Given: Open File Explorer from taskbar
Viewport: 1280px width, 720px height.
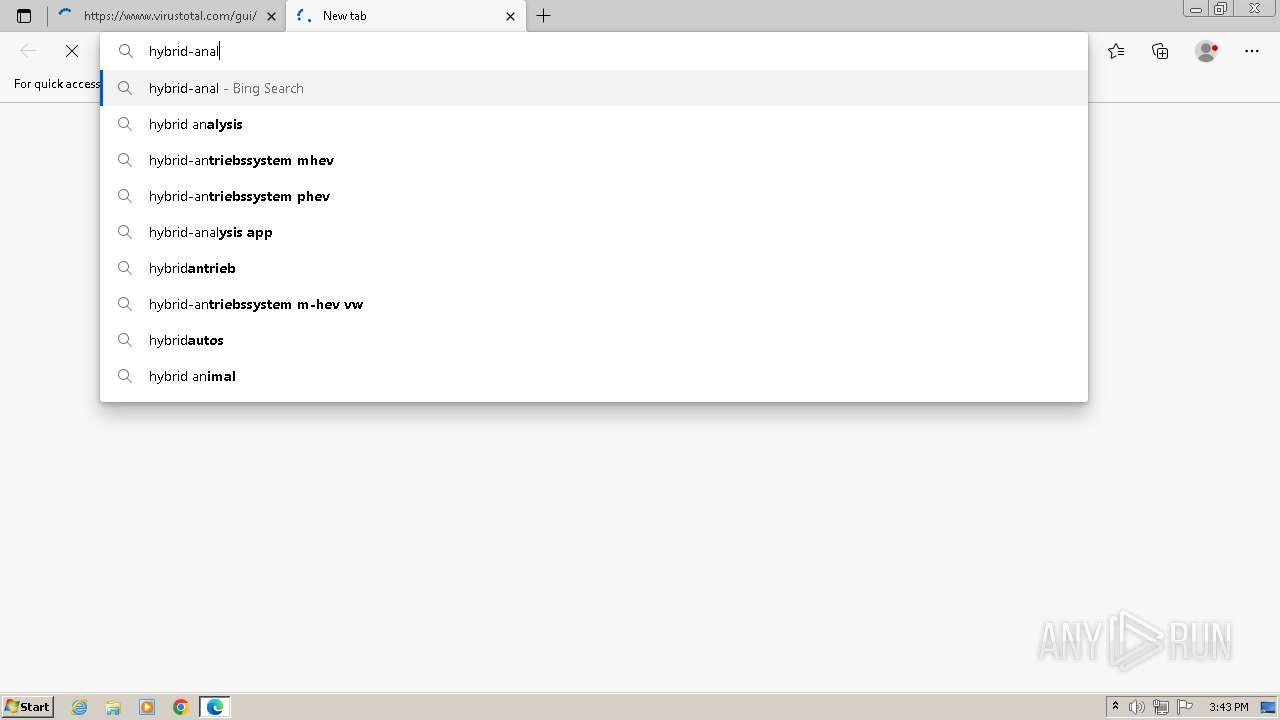Looking at the screenshot, I should pyautogui.click(x=113, y=707).
